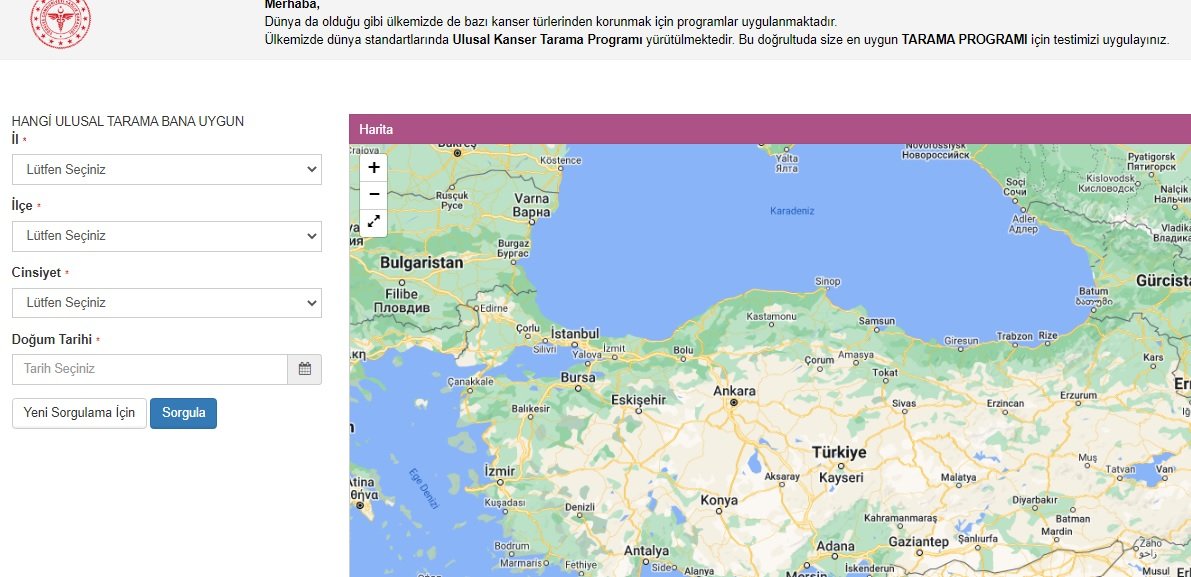Click the Karadeniz sea label on map
Screen dimensions: 1191x577
(x=792, y=211)
